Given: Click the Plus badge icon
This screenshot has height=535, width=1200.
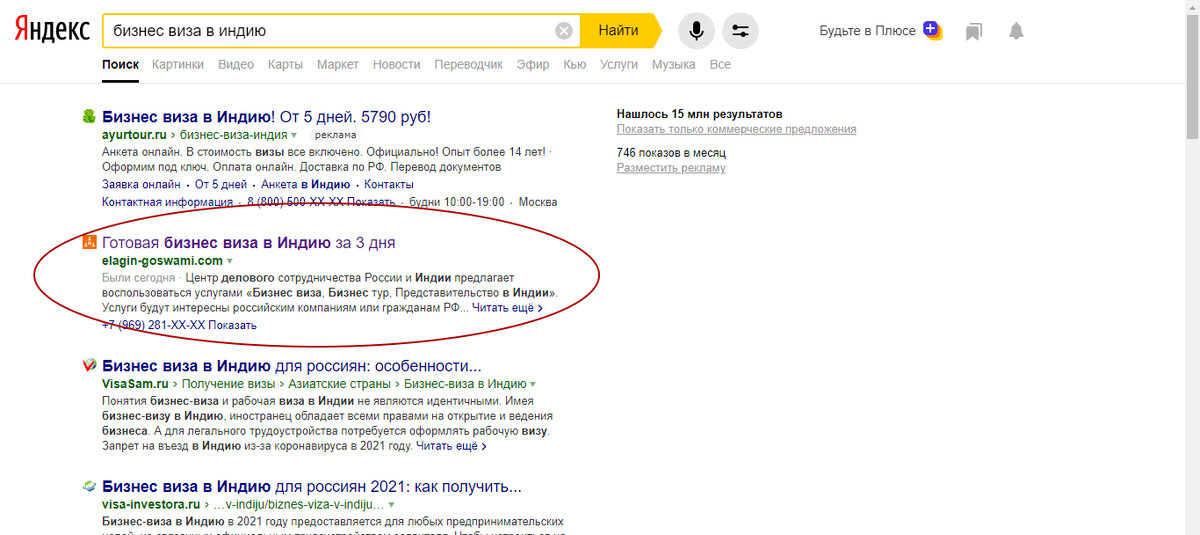Looking at the screenshot, I should pos(932,29).
